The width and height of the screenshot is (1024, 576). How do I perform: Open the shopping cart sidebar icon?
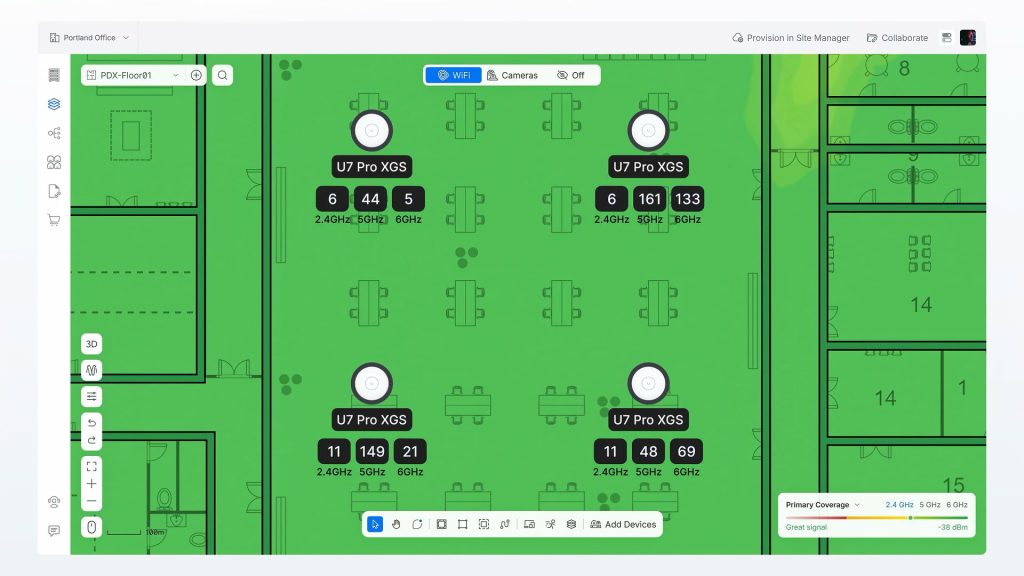[54, 220]
